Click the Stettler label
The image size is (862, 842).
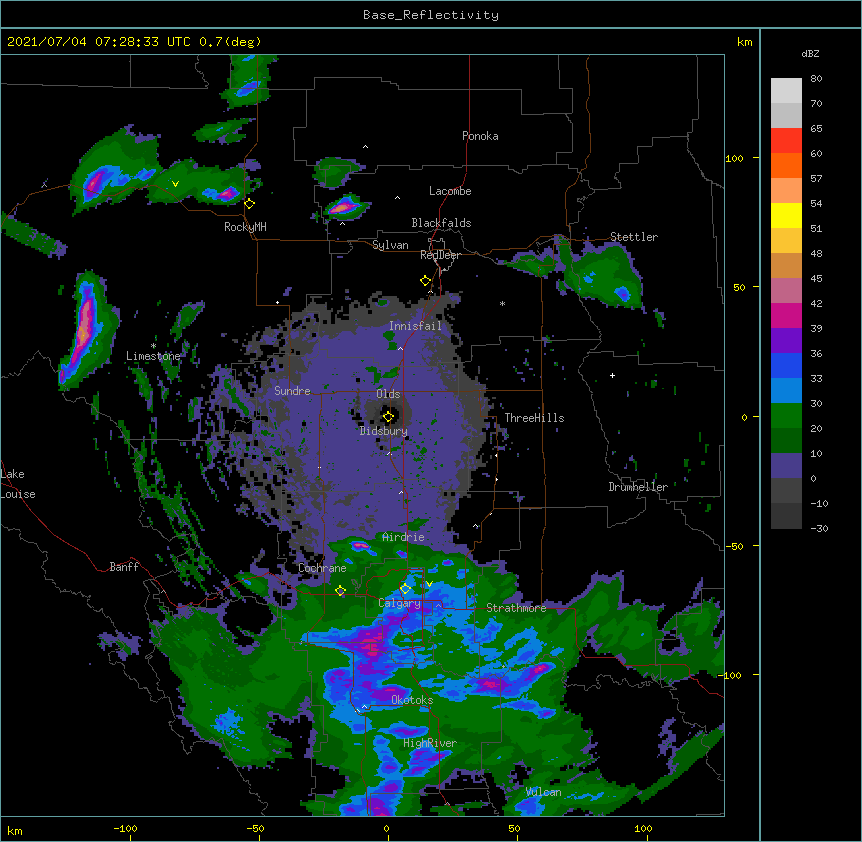[x=634, y=237]
